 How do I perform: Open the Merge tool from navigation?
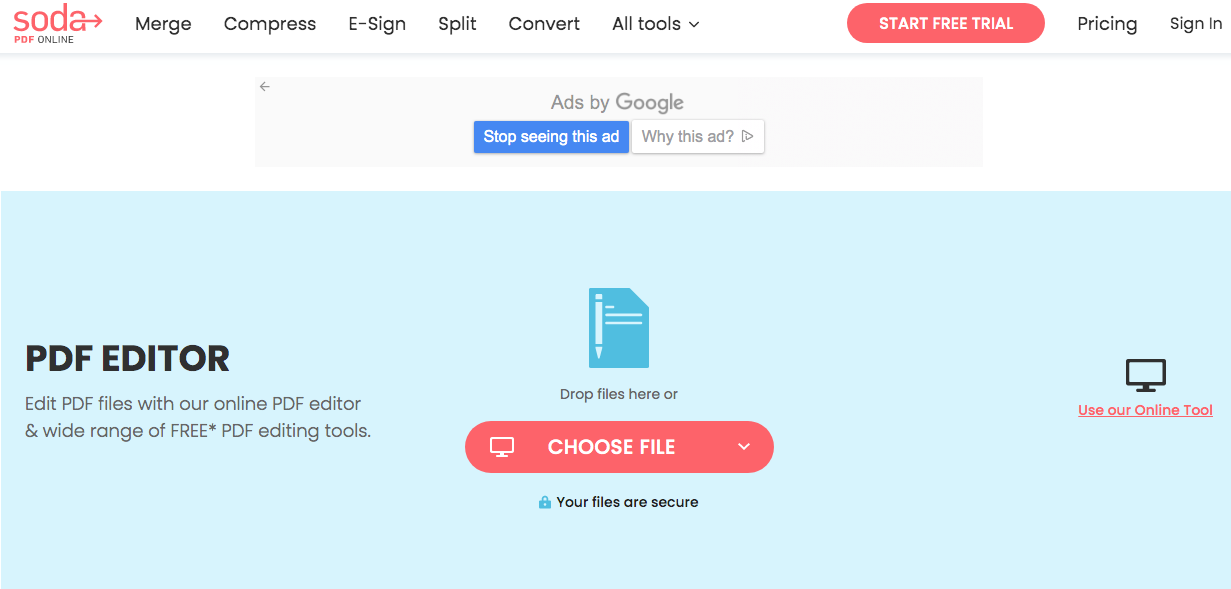(x=163, y=24)
